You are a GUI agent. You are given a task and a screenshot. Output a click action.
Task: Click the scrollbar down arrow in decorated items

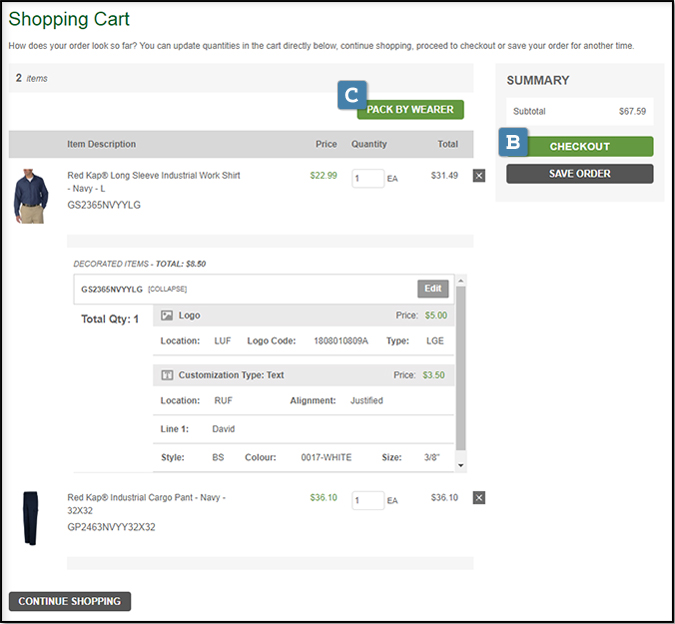(460, 466)
